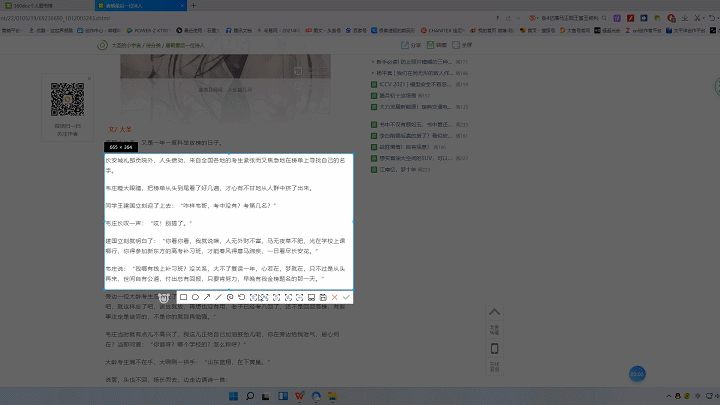This screenshot has width=720, height=405.
Task: Click the 655 × 364 selection size label
Action: pyautogui.click(x=121, y=147)
